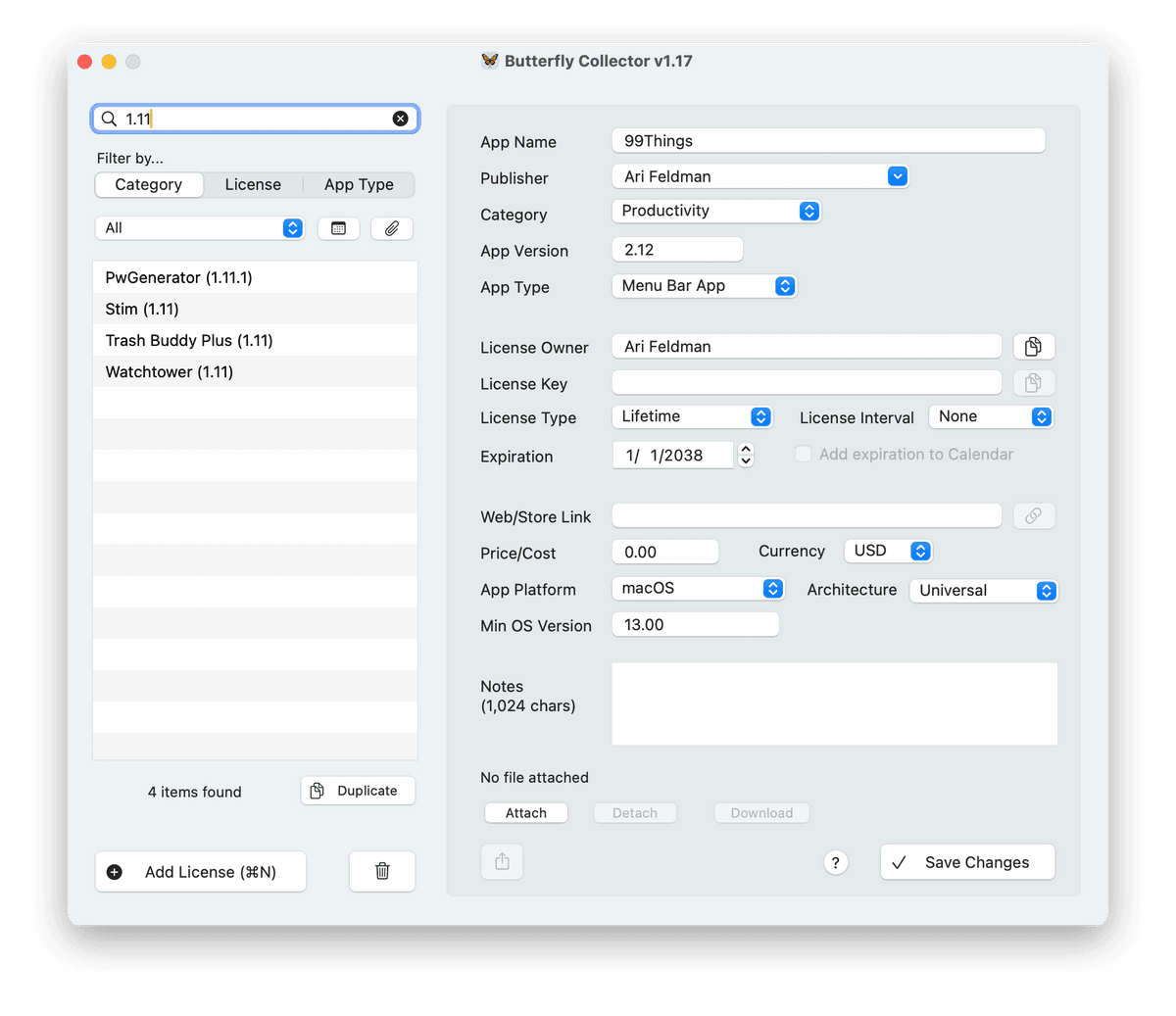Screen dimensions: 1176x1016
Task: Switch filter to the License tab
Action: tap(253, 185)
